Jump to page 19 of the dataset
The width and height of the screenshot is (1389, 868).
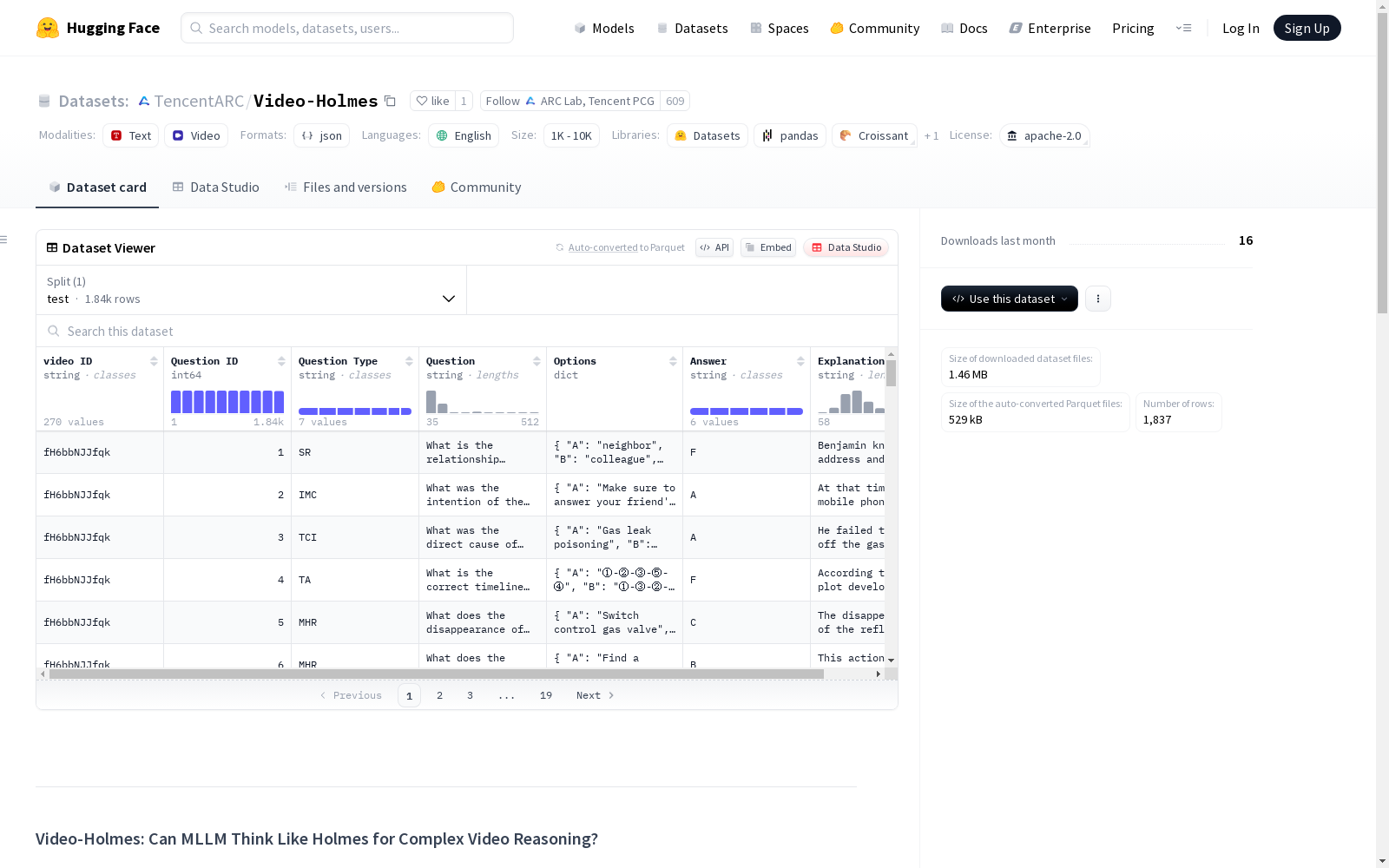click(x=546, y=695)
